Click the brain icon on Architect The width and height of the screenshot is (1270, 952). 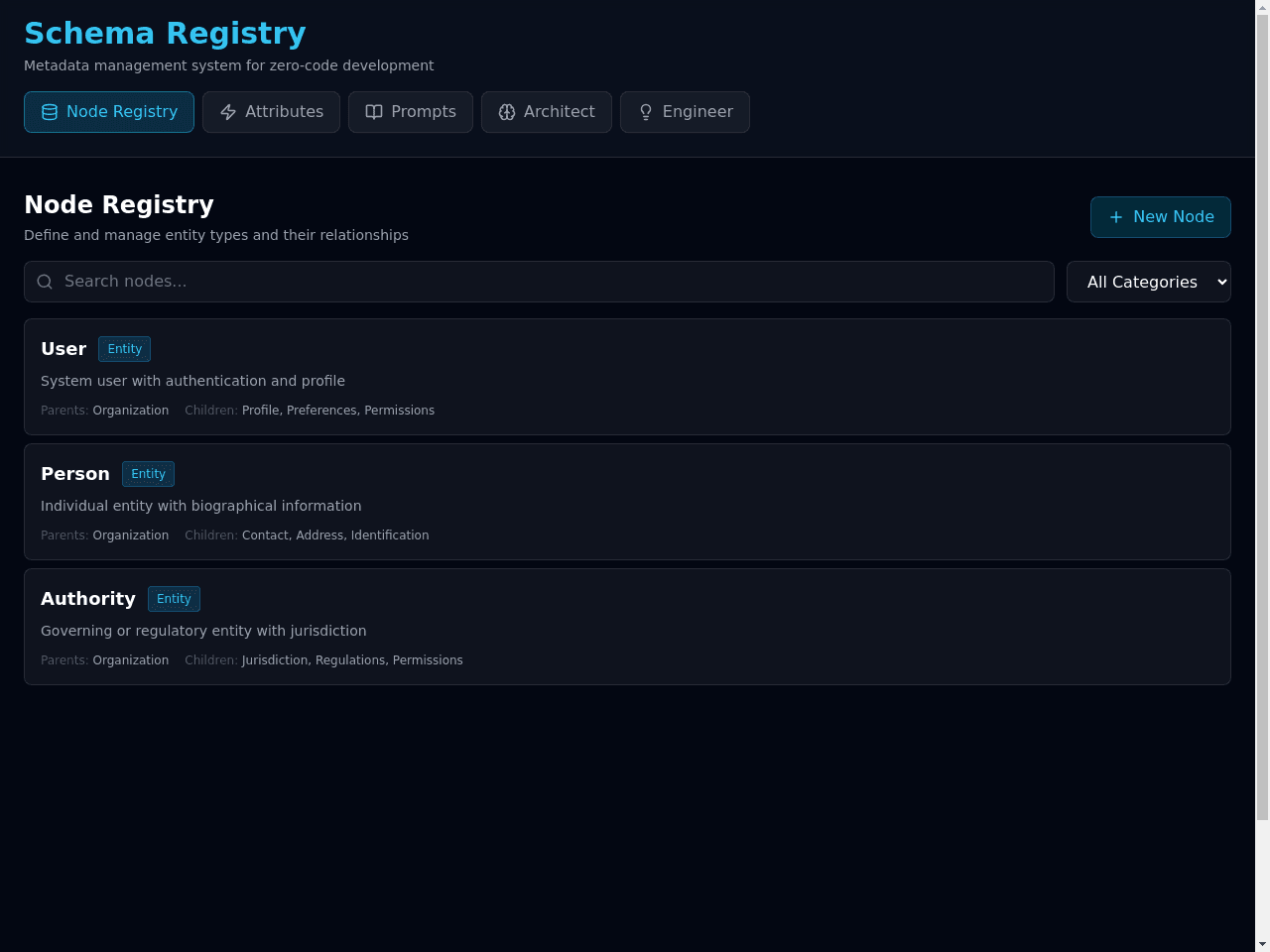point(507,112)
